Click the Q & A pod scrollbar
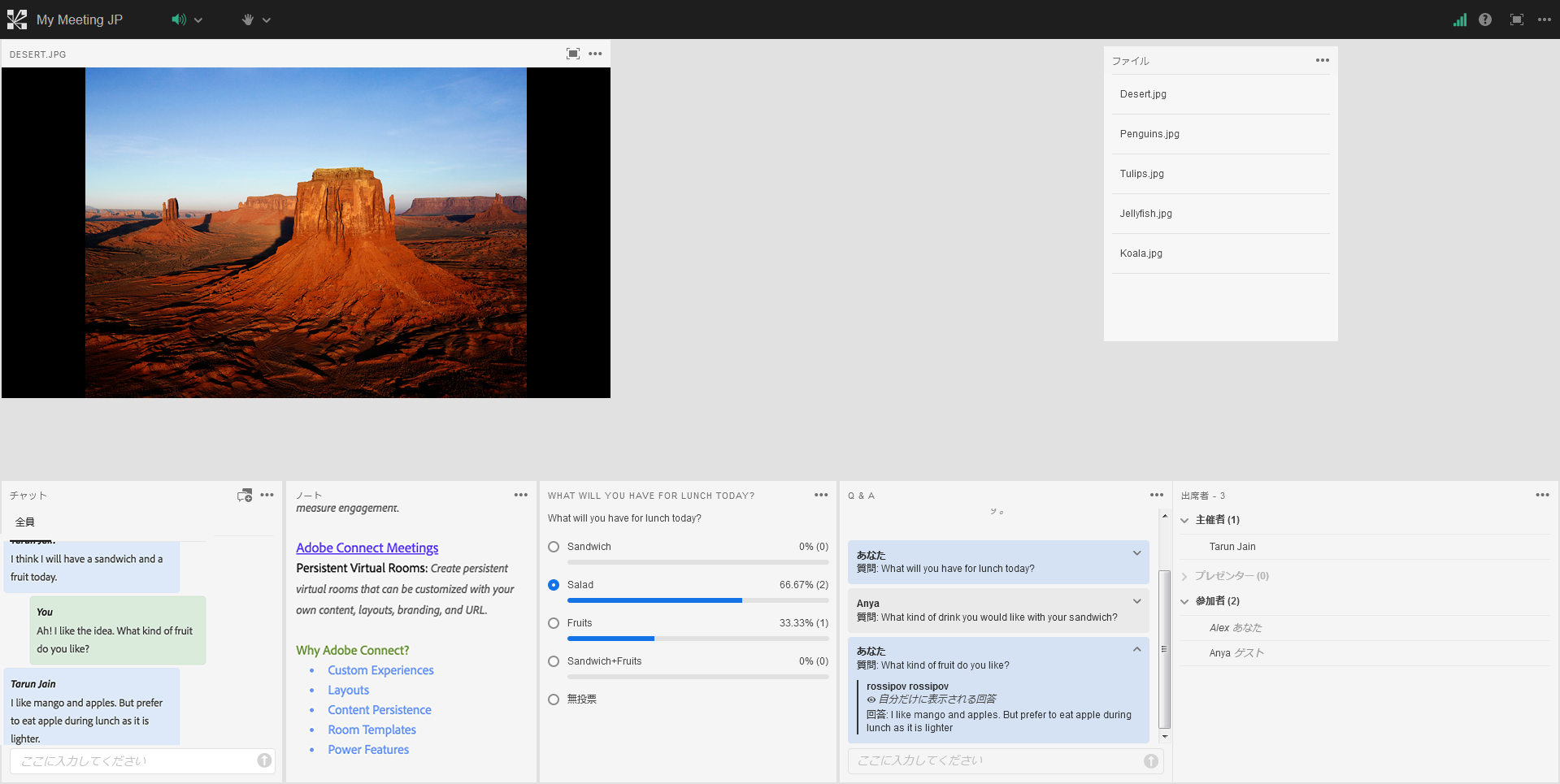The image size is (1560, 784). pos(1164,648)
